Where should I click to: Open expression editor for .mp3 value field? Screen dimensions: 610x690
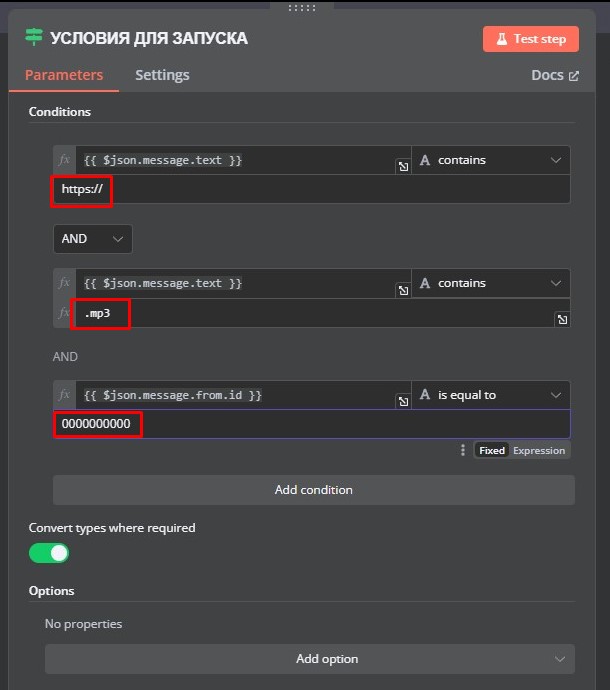(562, 319)
